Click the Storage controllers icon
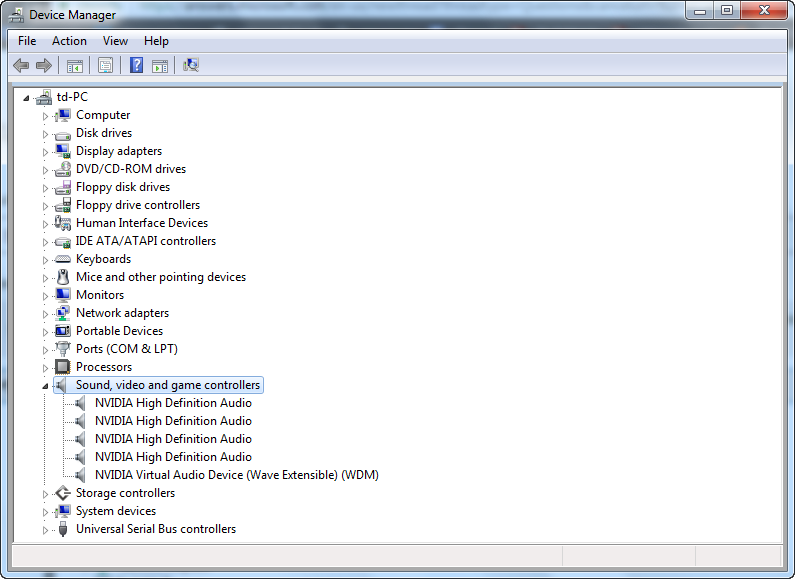This screenshot has width=795, height=579. point(63,493)
